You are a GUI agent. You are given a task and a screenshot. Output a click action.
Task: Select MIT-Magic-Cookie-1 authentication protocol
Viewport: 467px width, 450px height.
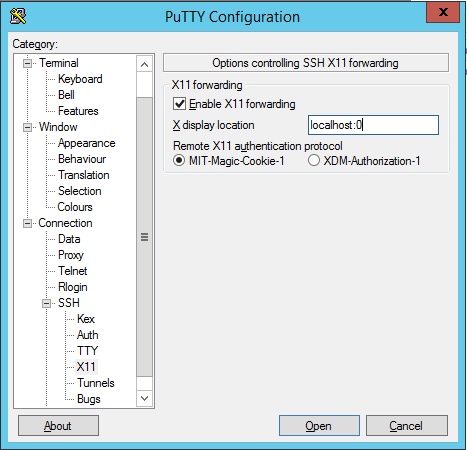179,161
